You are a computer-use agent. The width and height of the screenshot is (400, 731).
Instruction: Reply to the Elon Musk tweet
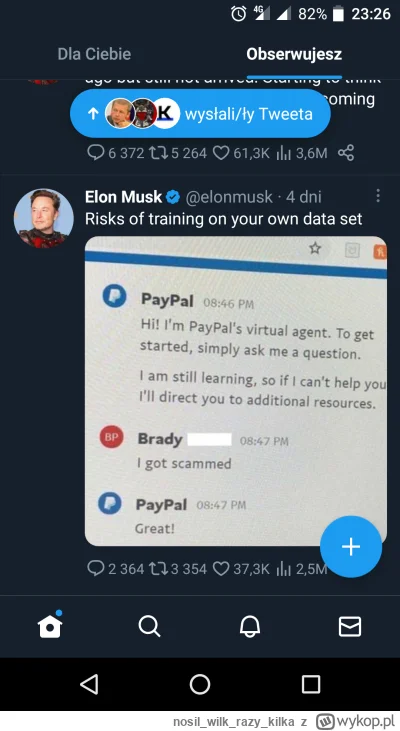96,569
